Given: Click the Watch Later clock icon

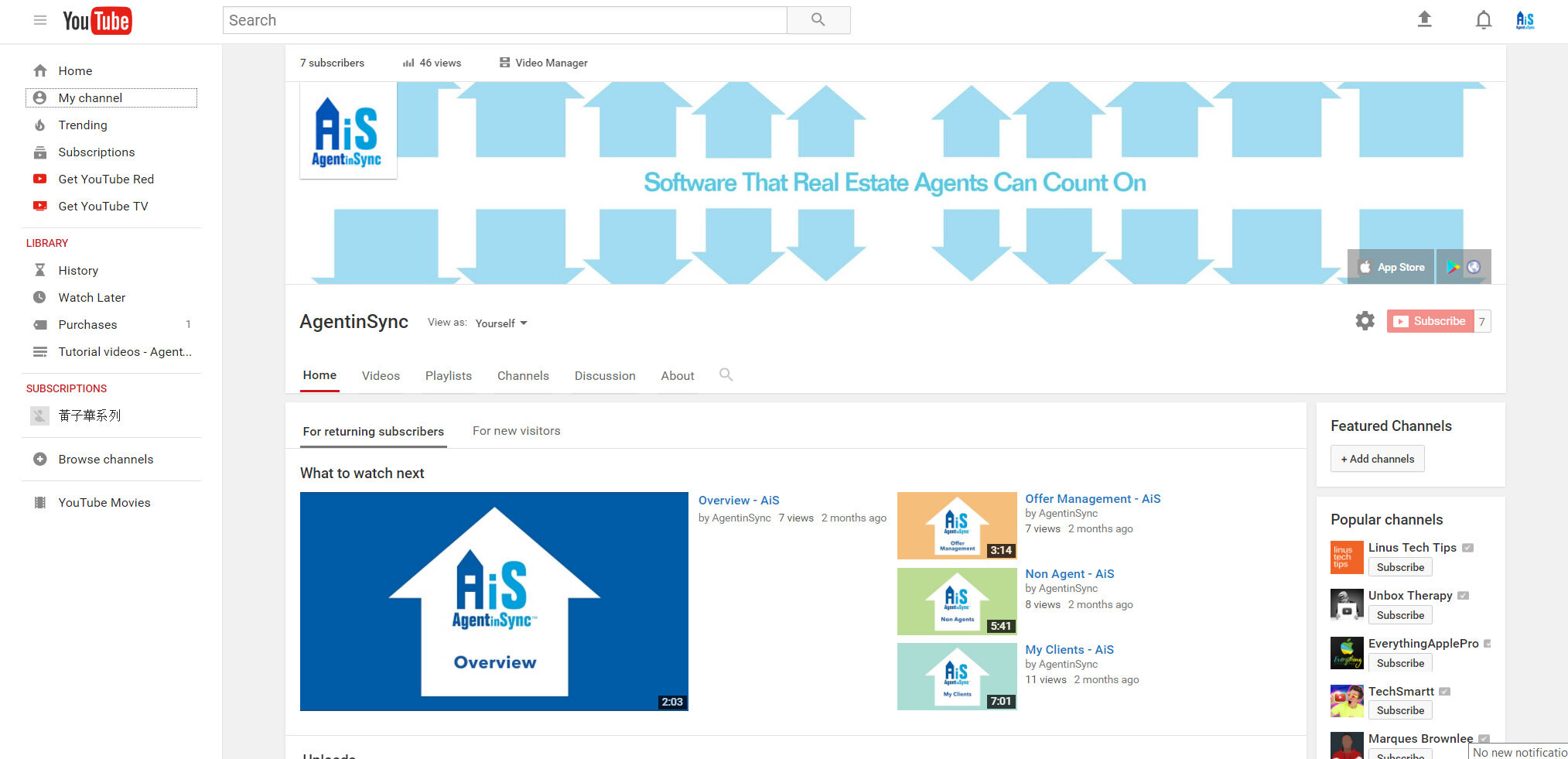Looking at the screenshot, I should pyautogui.click(x=40, y=297).
